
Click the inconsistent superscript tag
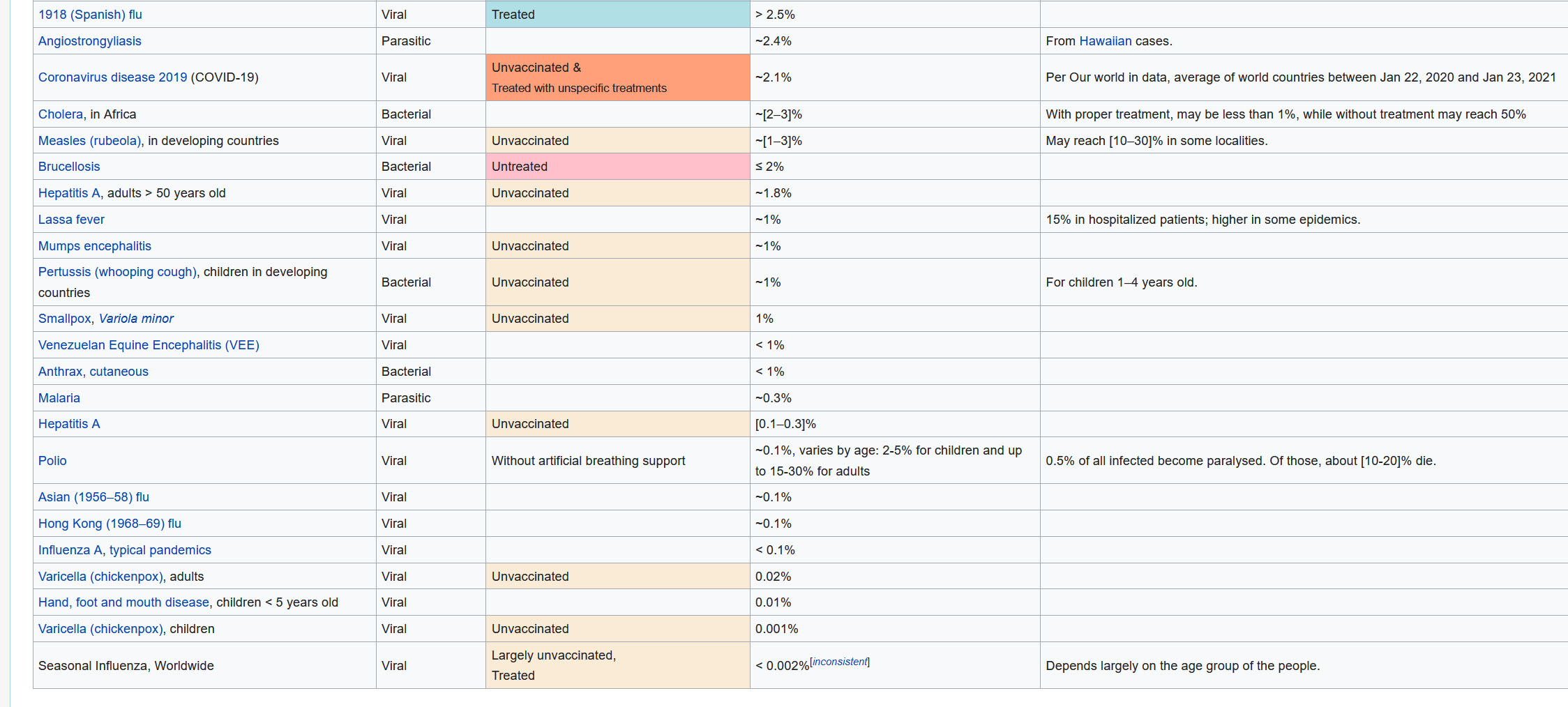point(840,662)
